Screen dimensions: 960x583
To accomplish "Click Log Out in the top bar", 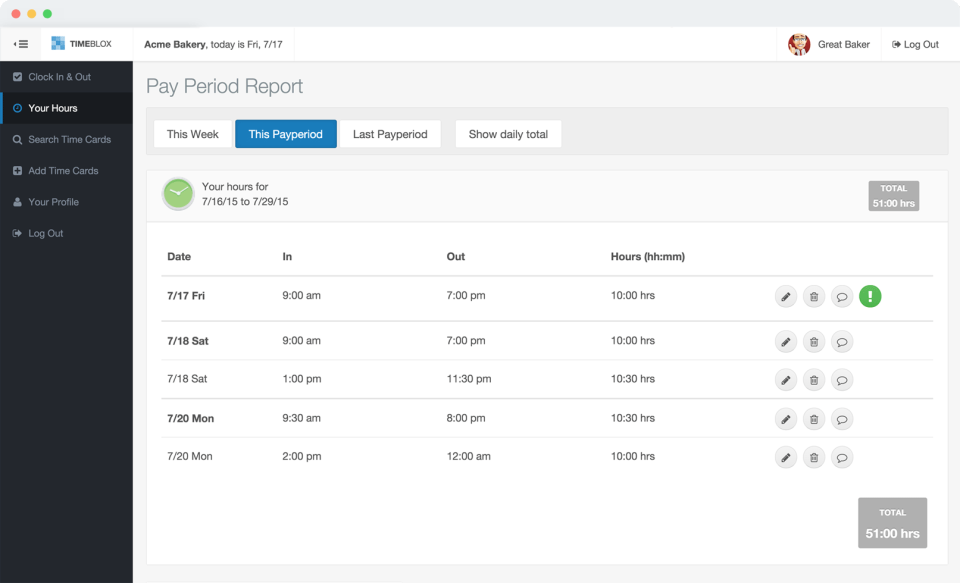I will pos(915,44).
